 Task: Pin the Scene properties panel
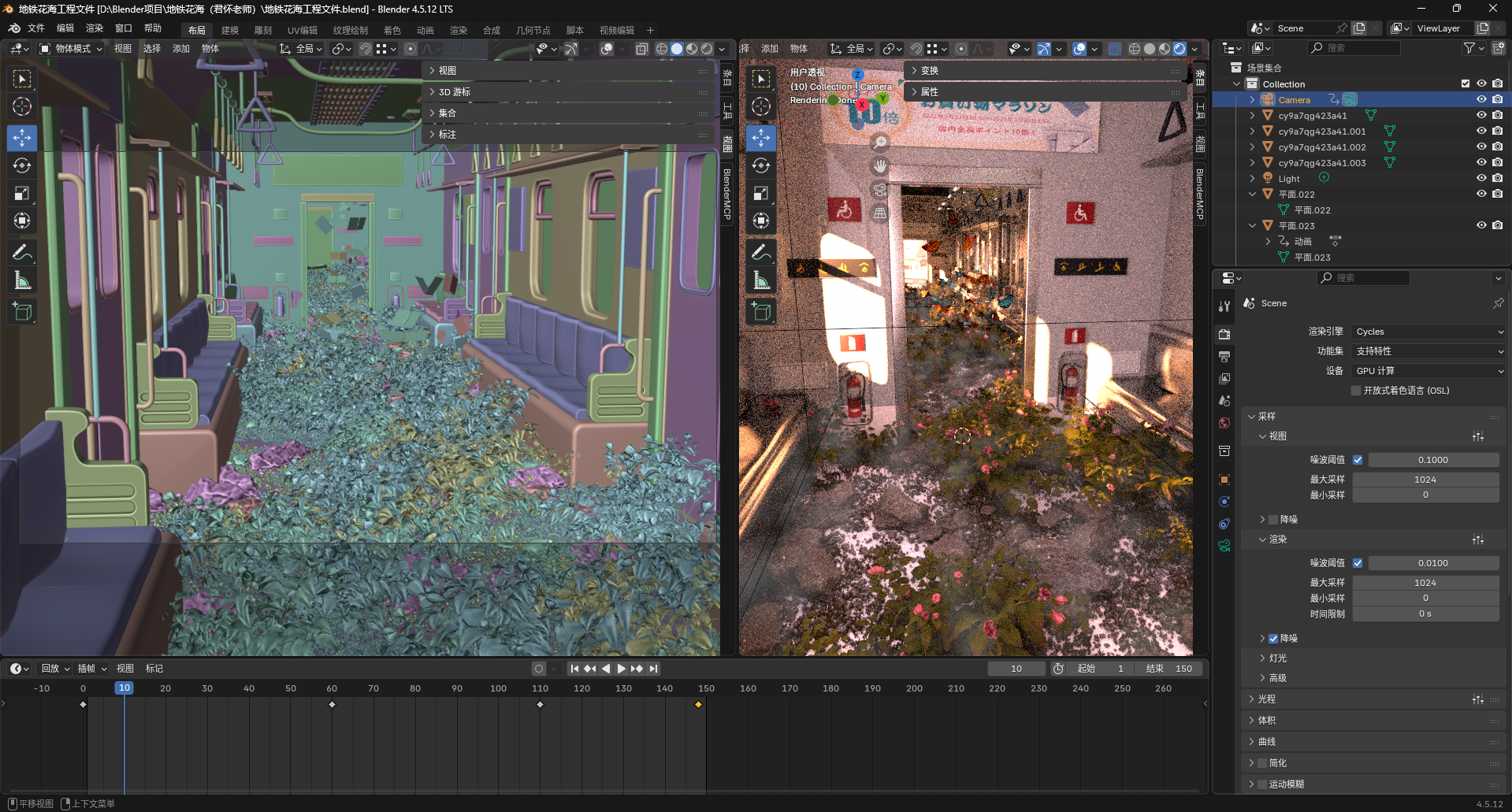click(1498, 303)
